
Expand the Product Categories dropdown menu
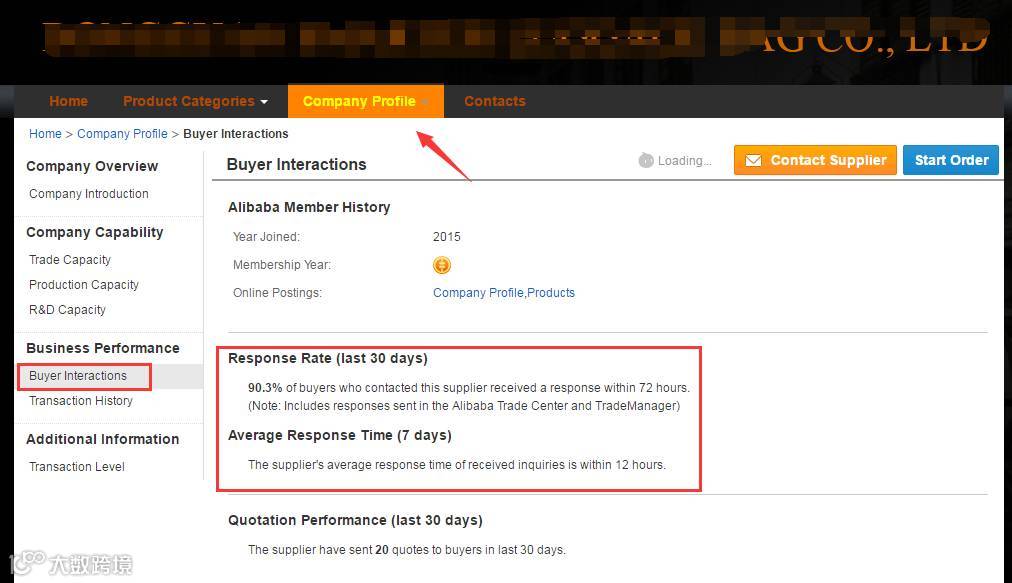tap(196, 101)
